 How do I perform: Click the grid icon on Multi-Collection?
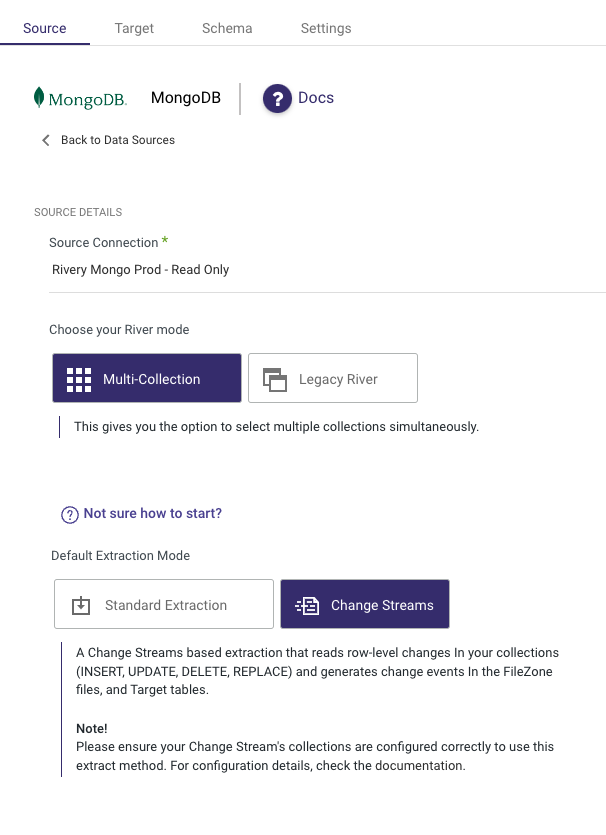[x=79, y=379]
